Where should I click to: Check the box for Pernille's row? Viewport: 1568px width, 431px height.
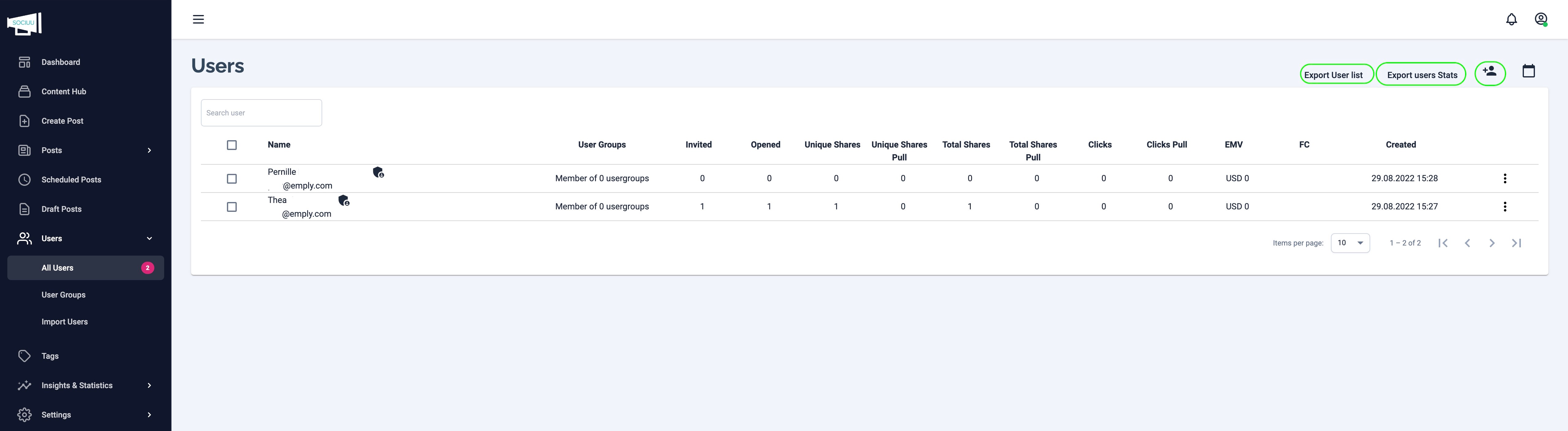tap(232, 179)
